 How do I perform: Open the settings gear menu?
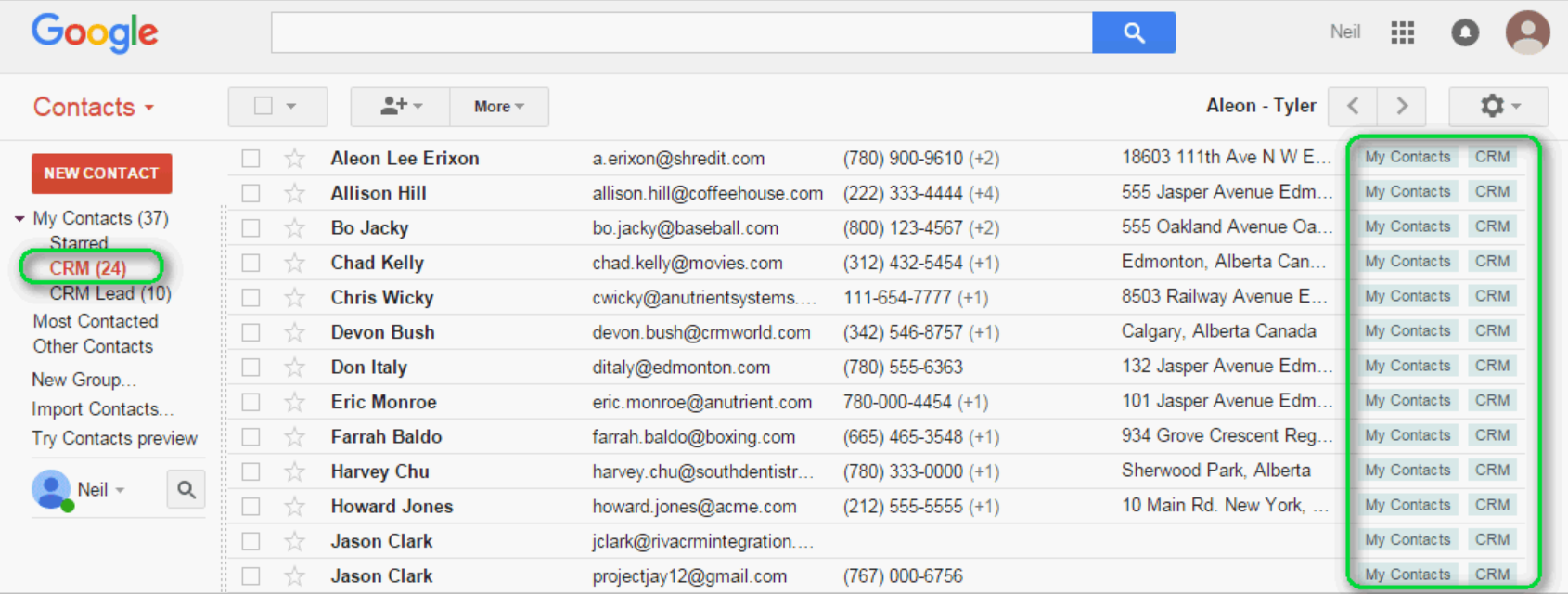(1498, 106)
